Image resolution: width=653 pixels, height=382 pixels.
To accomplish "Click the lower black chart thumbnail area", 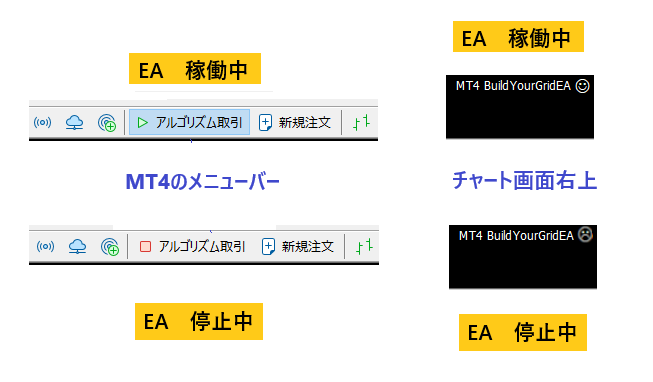I will (x=523, y=257).
